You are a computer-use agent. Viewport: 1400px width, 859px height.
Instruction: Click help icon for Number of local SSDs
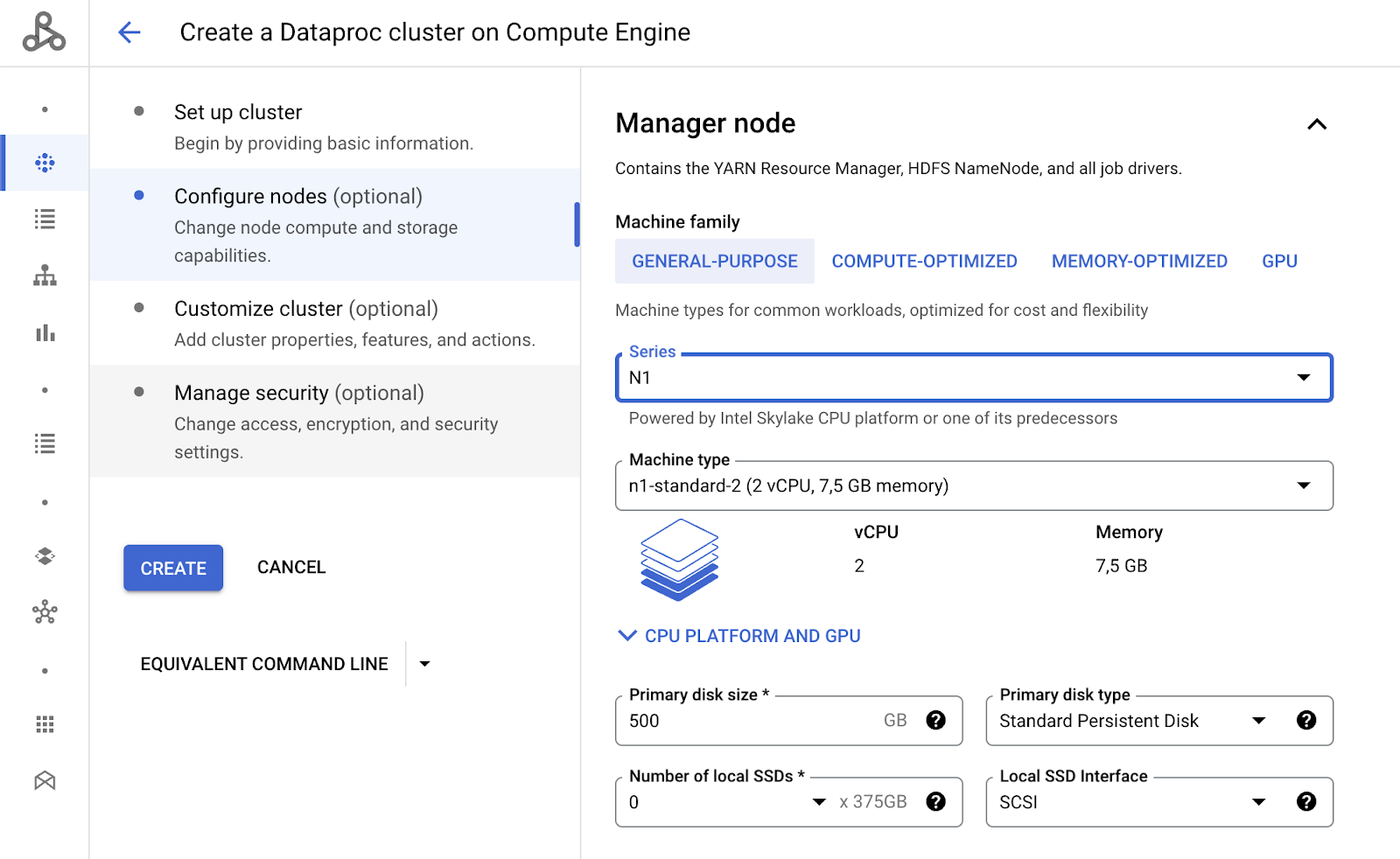(935, 801)
